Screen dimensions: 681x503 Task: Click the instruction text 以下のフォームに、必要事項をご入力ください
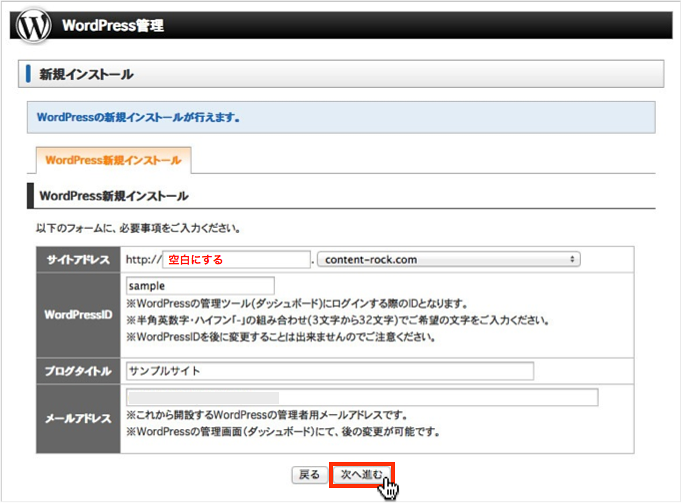[x=138, y=228]
